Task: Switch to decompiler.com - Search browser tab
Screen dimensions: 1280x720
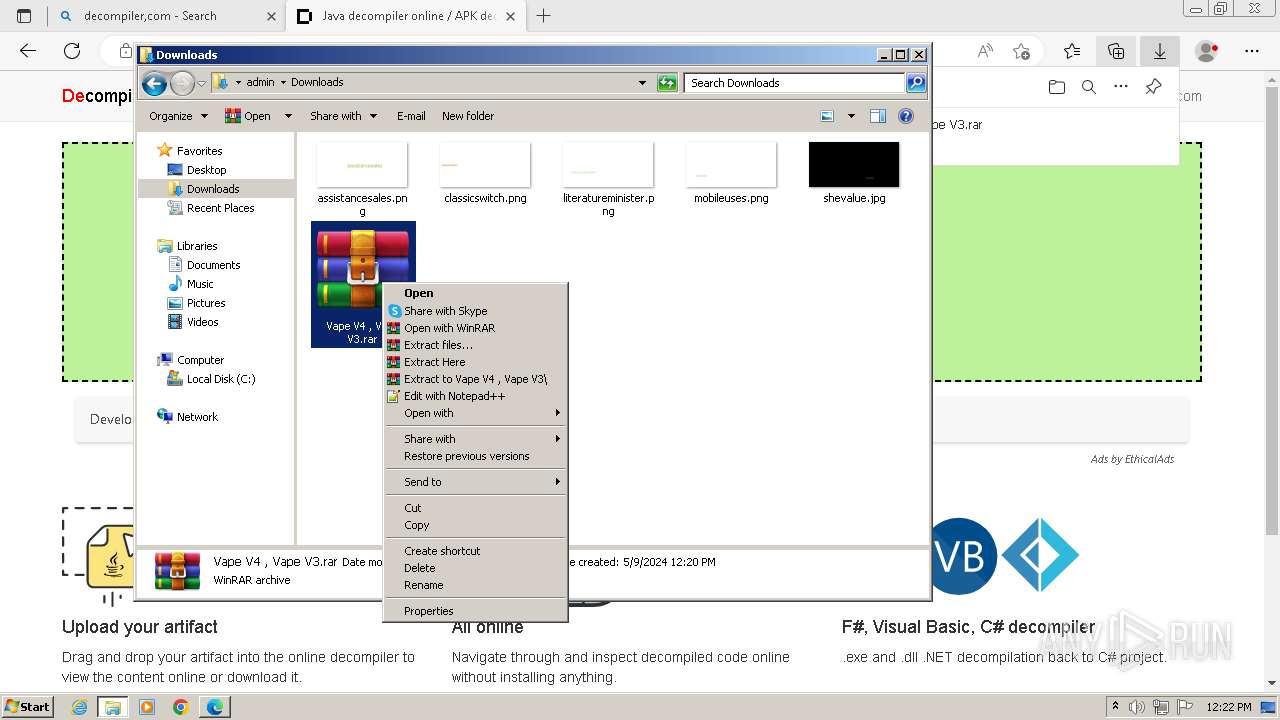Action: (x=166, y=16)
